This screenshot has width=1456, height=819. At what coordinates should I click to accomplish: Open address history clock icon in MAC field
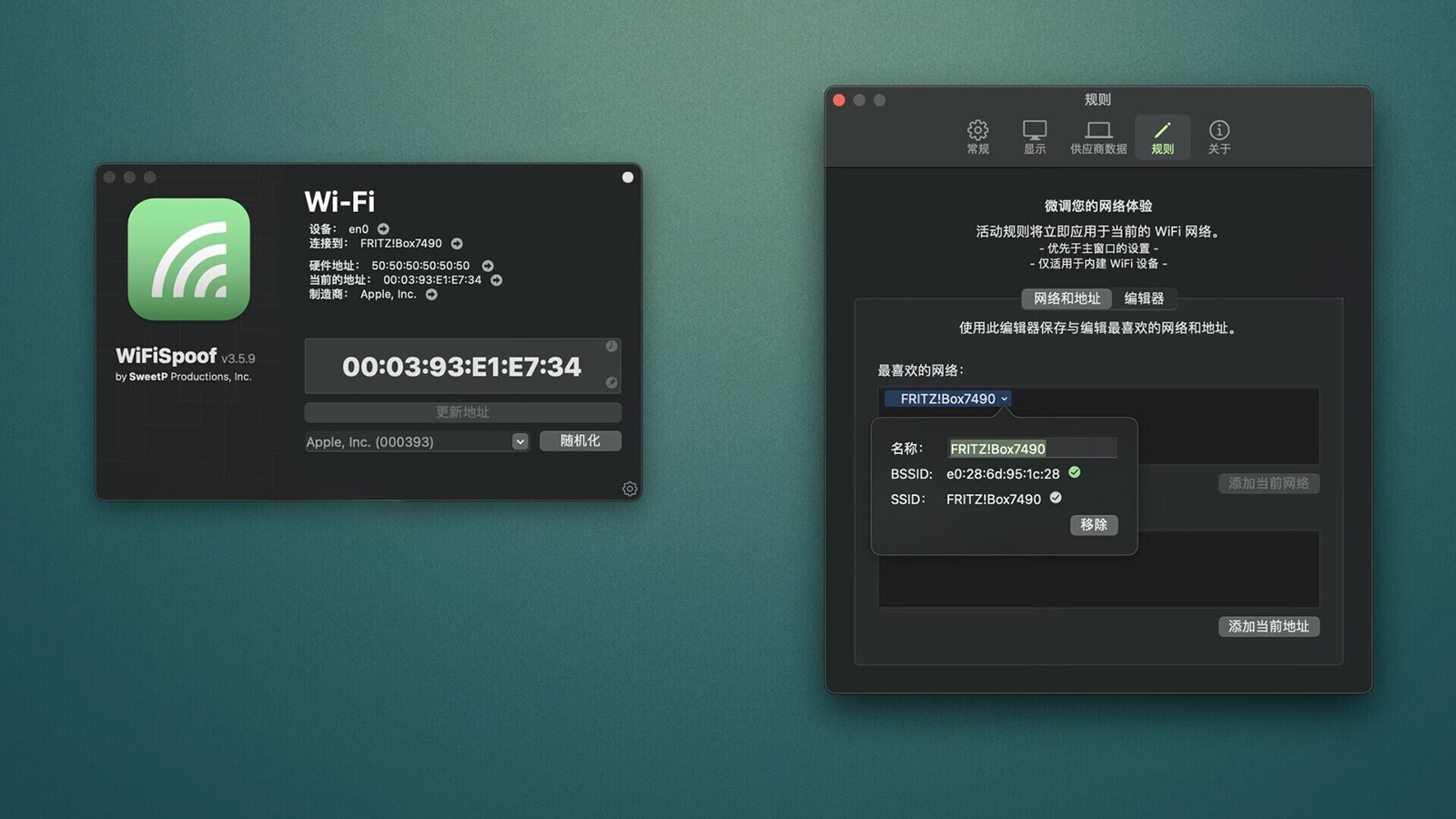[612, 347]
